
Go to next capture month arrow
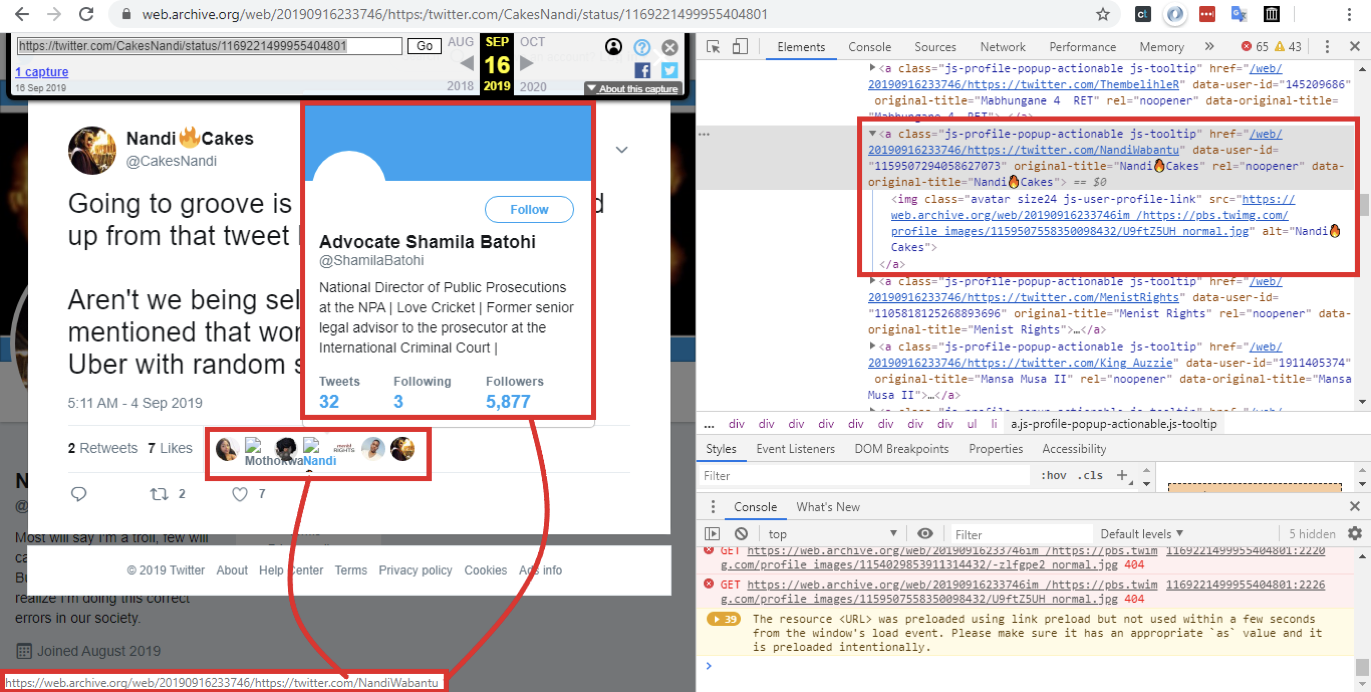pyautogui.click(x=528, y=65)
